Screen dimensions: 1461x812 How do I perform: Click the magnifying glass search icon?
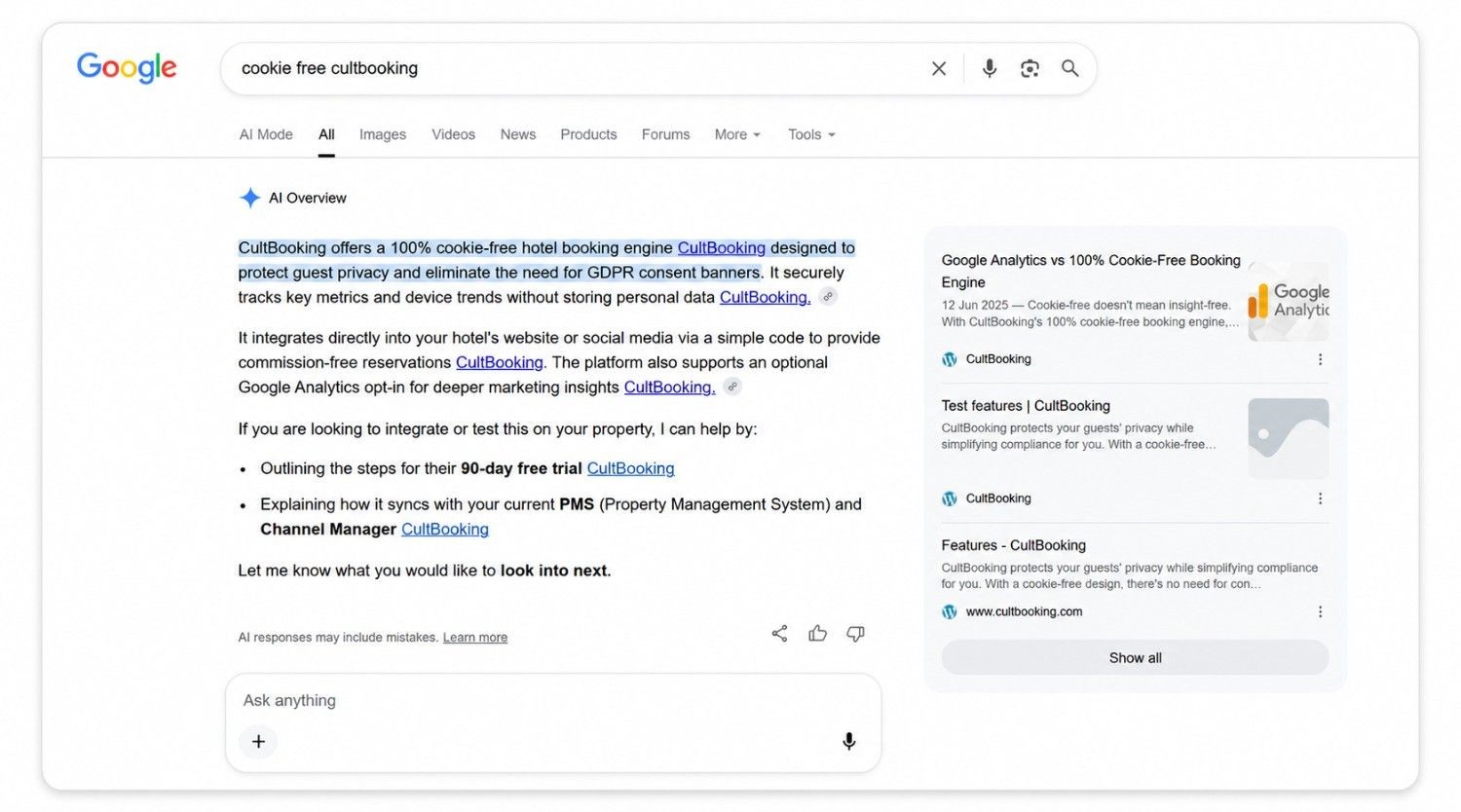click(x=1070, y=68)
